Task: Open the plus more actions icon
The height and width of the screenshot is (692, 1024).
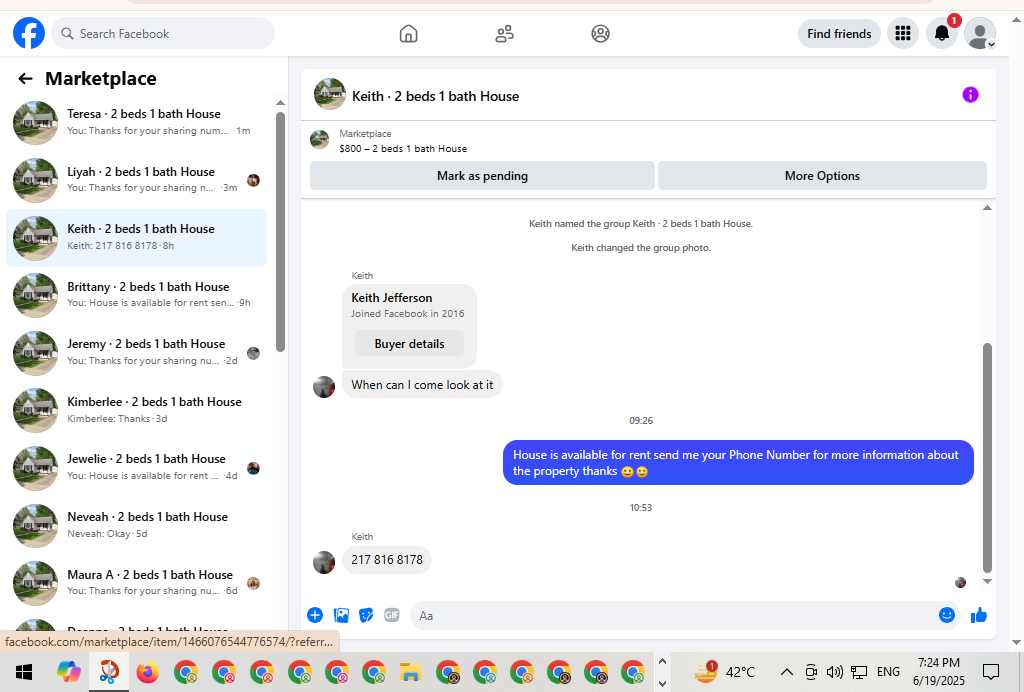Action: 315,615
